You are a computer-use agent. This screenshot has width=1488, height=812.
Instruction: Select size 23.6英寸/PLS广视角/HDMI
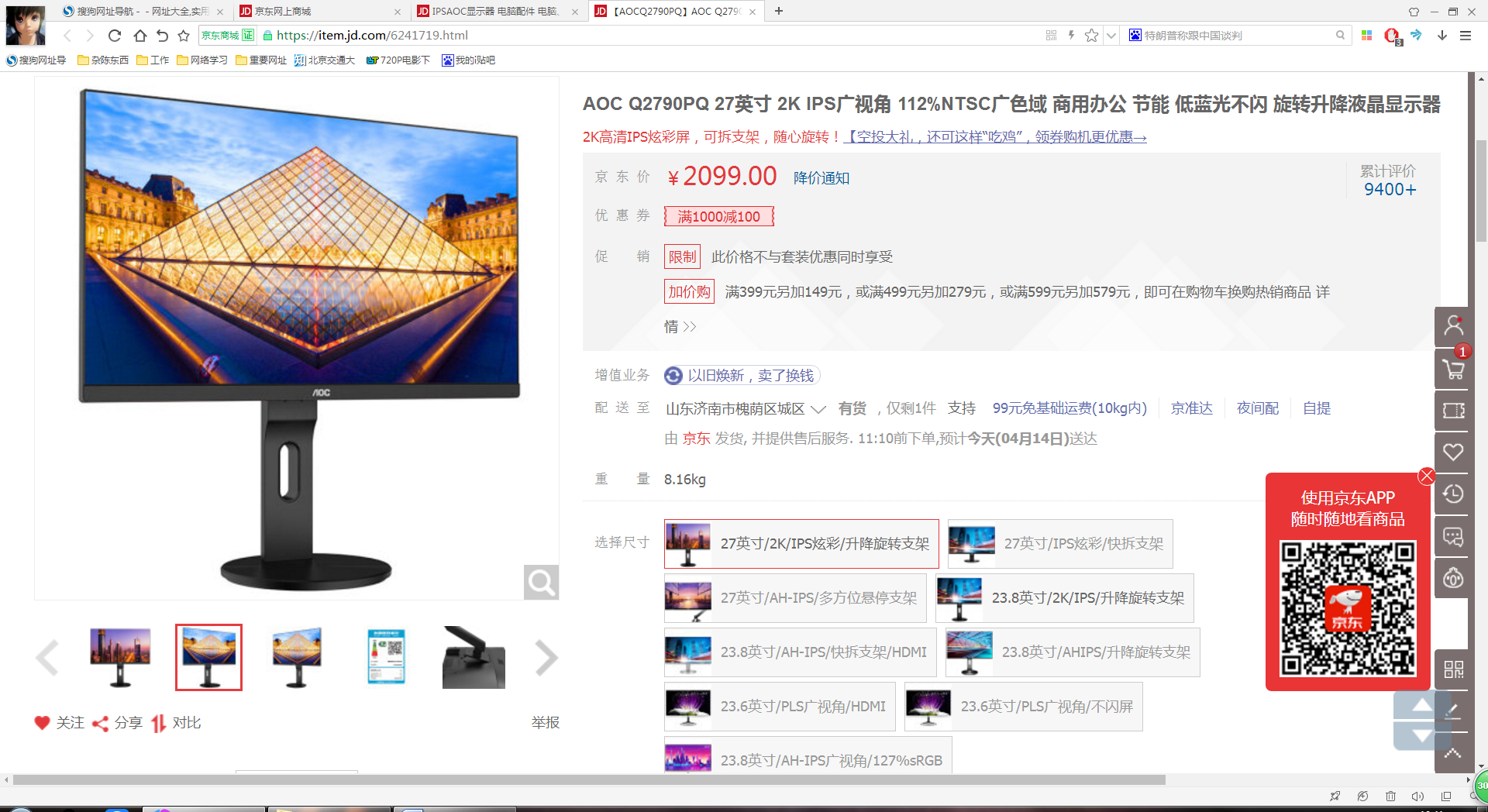point(780,706)
